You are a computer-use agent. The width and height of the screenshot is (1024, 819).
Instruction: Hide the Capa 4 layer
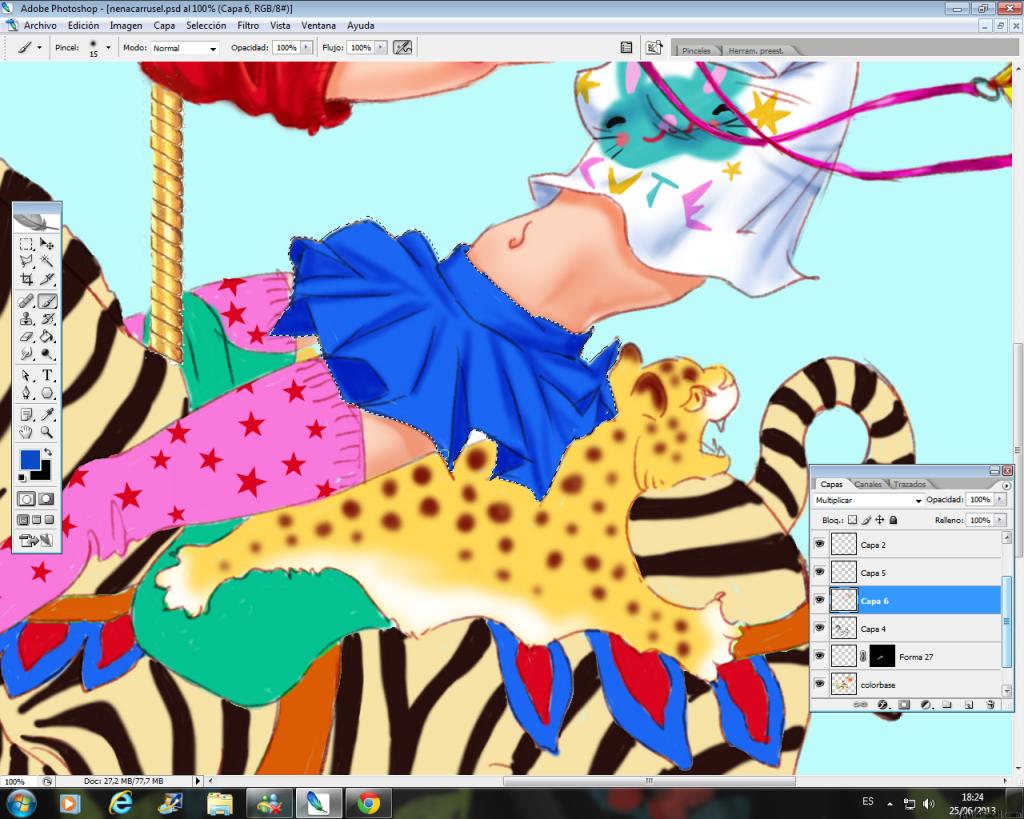click(x=820, y=628)
